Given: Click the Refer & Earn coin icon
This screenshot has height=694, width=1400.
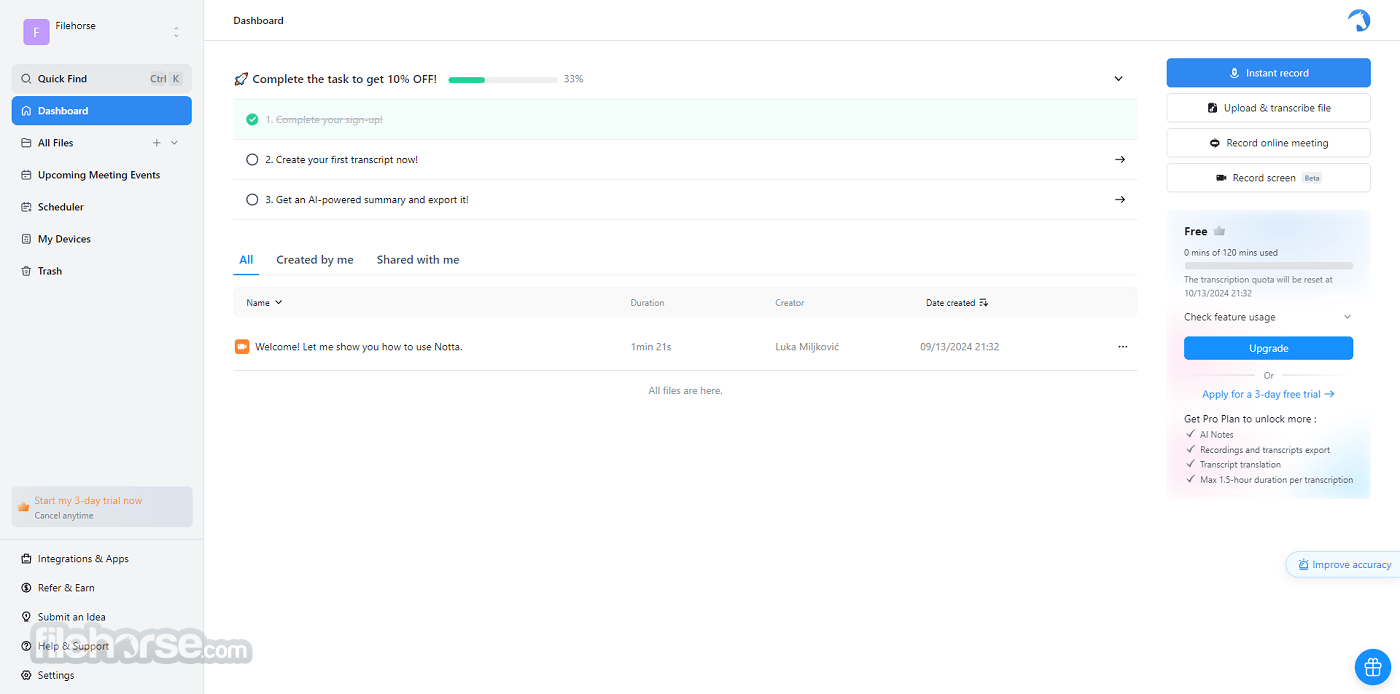Looking at the screenshot, I should pos(26,588).
